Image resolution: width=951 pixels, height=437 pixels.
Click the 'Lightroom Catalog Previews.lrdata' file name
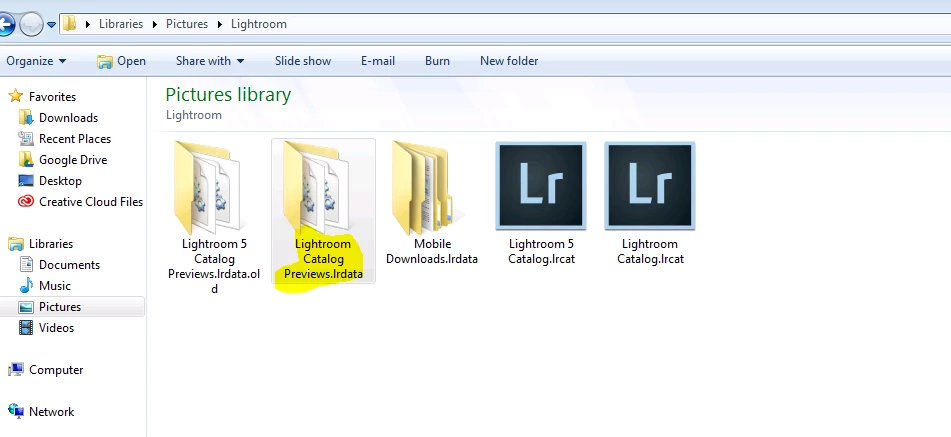coord(323,259)
